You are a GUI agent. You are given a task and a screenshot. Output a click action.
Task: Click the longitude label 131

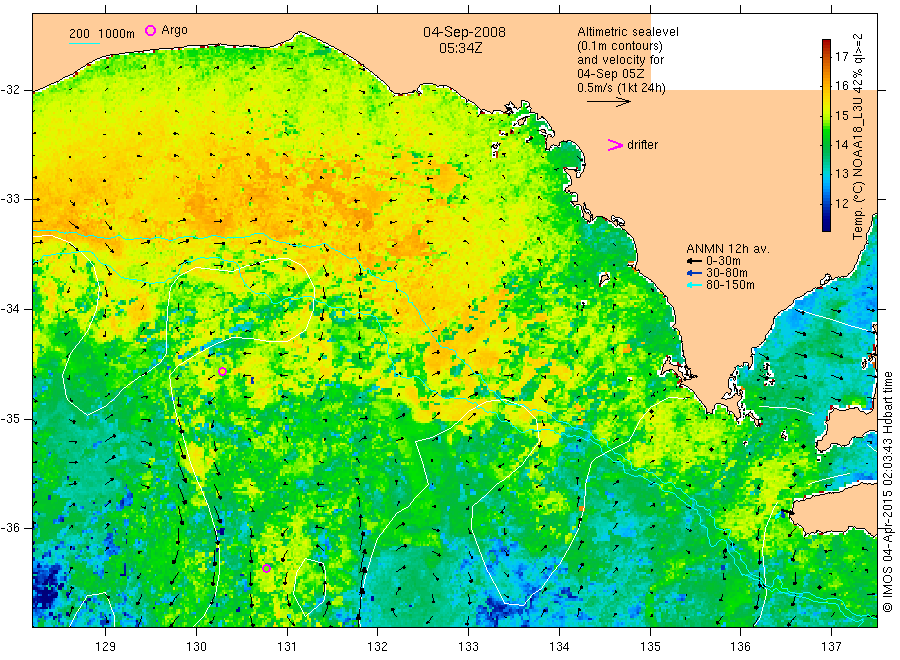point(287,646)
